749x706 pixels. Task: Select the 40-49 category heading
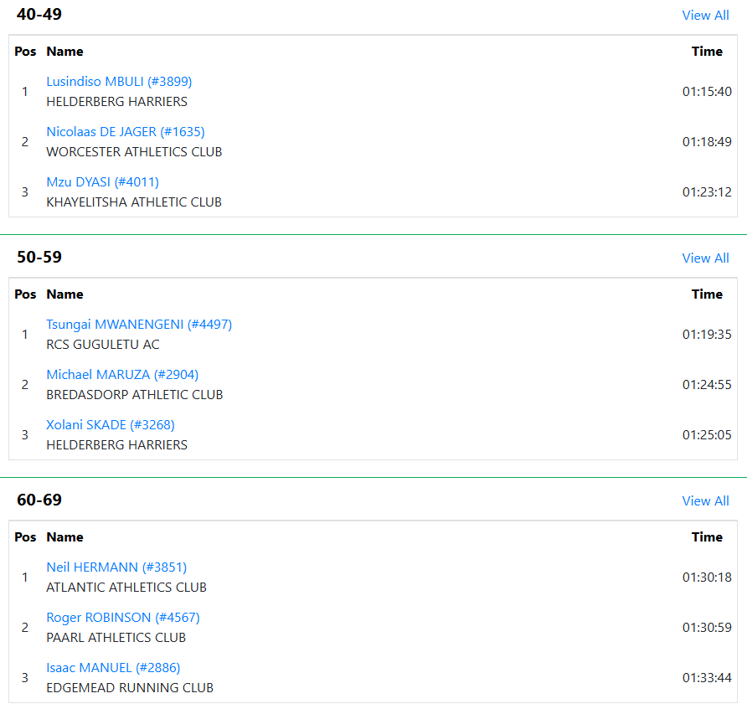tap(39, 14)
